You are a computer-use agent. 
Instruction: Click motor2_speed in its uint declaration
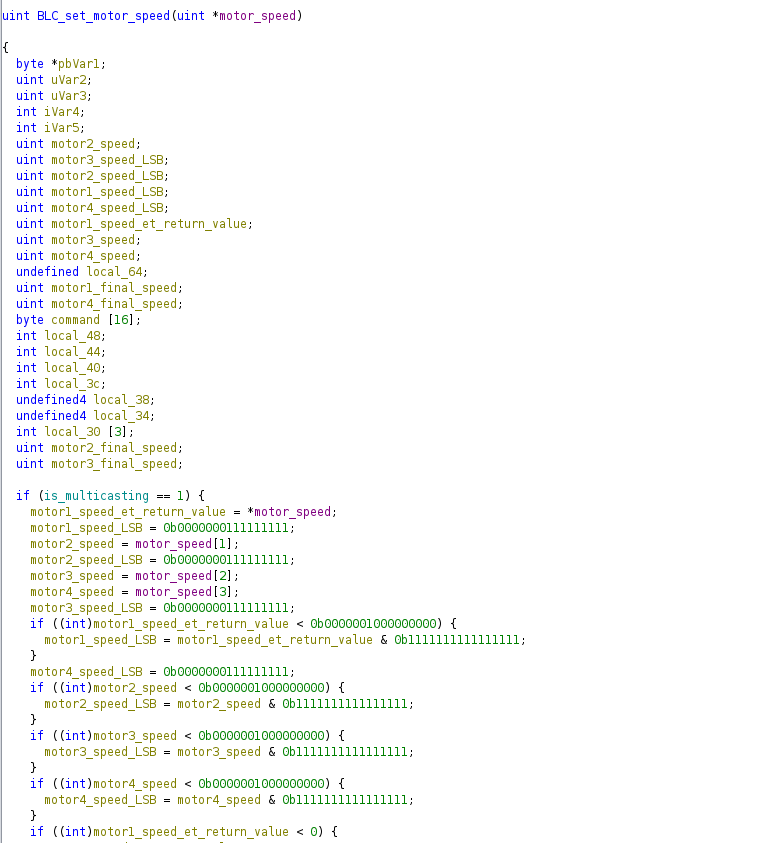click(93, 144)
